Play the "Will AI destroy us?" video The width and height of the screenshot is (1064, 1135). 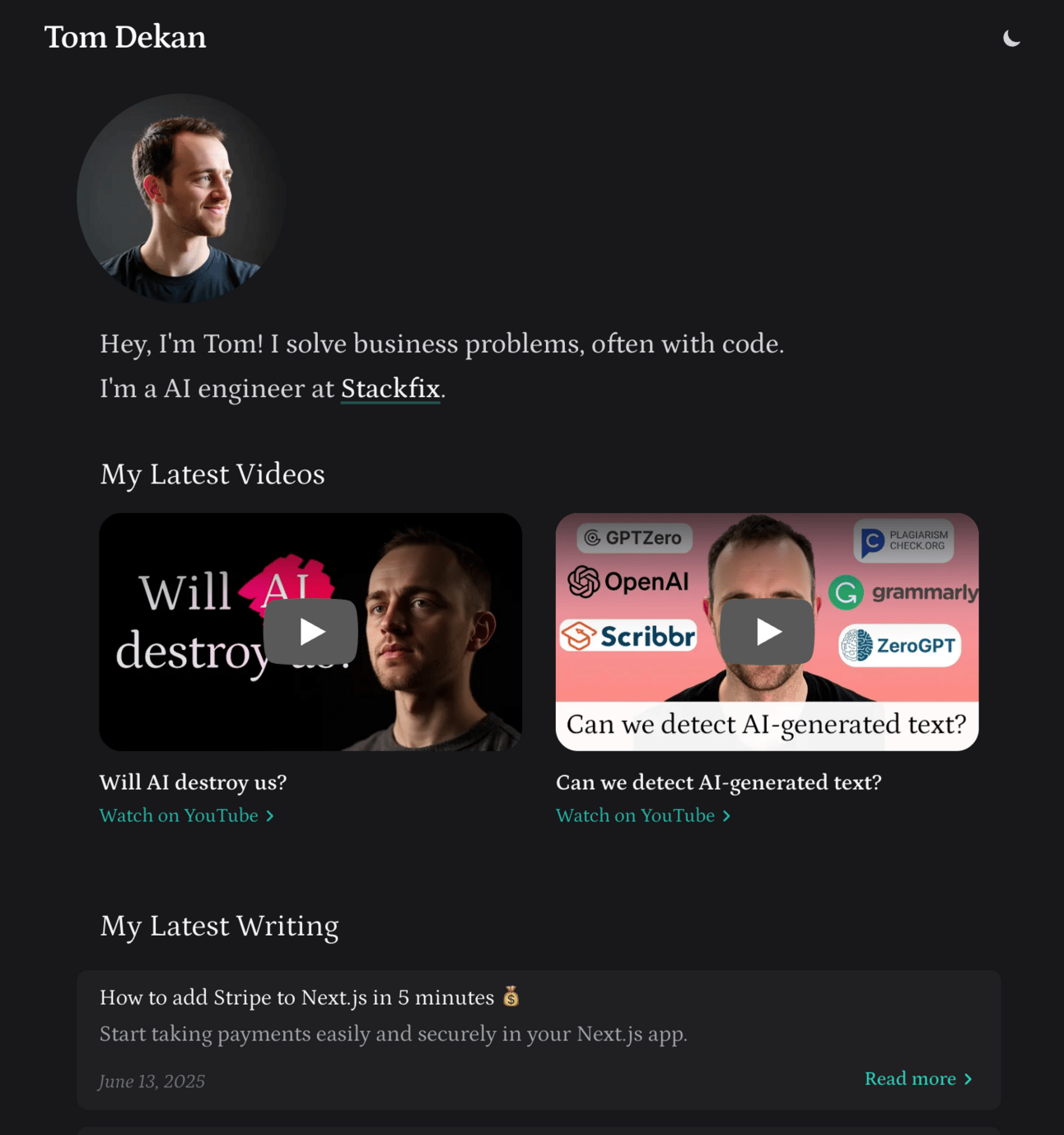[x=310, y=632]
